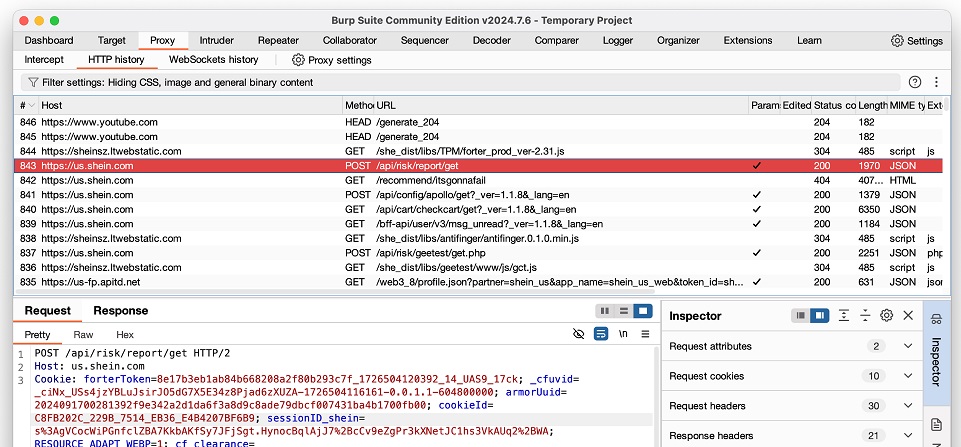Switch to the Logger tab
Image resolution: width=961 pixels, height=447 pixels.
point(618,40)
